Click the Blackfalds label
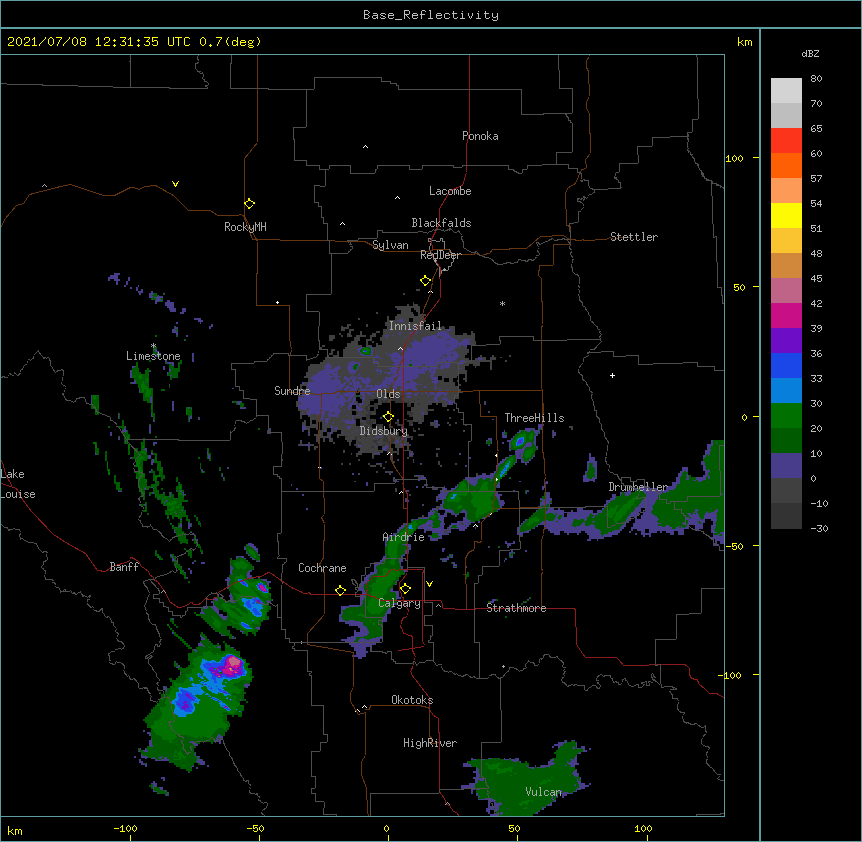Screen dimensions: 862x842 pyautogui.click(x=441, y=223)
